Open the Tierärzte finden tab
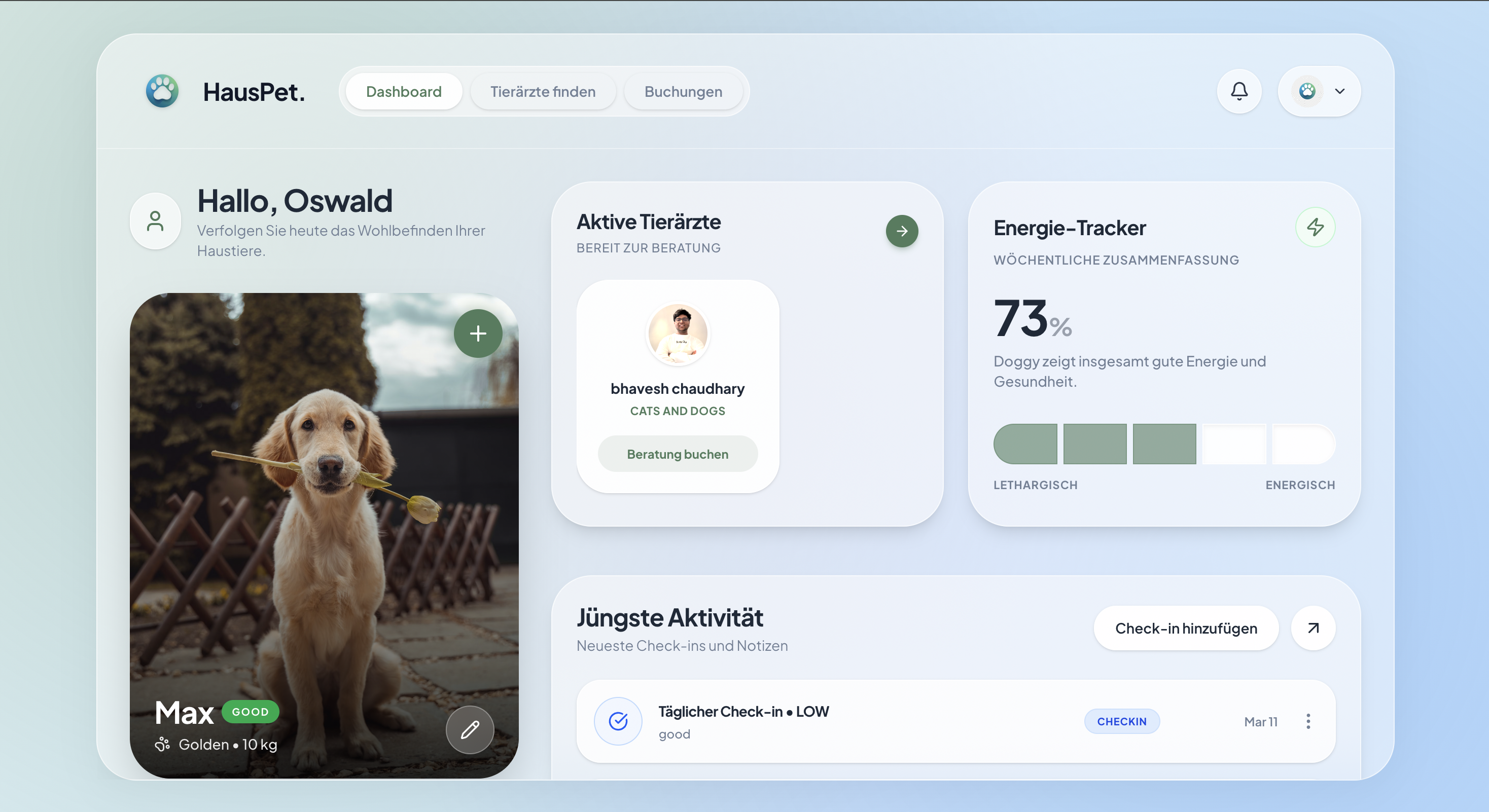Image resolution: width=1489 pixels, height=812 pixels. (x=542, y=91)
